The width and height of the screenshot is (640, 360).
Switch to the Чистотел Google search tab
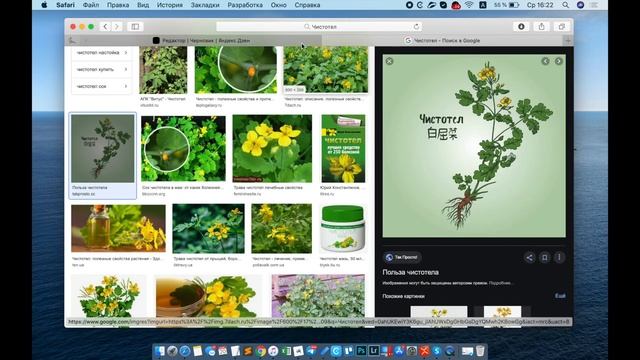click(442, 40)
